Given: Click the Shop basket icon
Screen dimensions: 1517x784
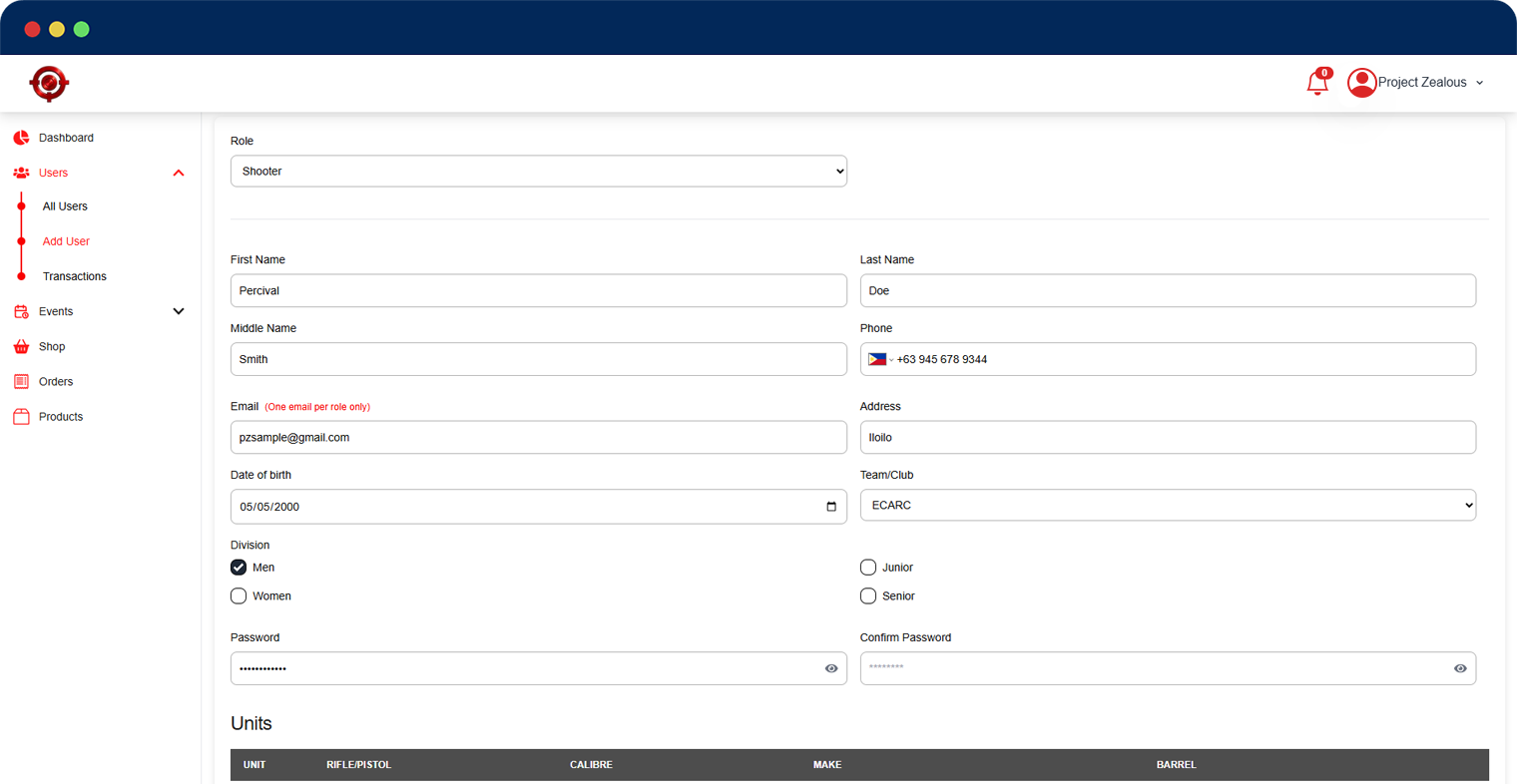Looking at the screenshot, I should tap(21, 346).
